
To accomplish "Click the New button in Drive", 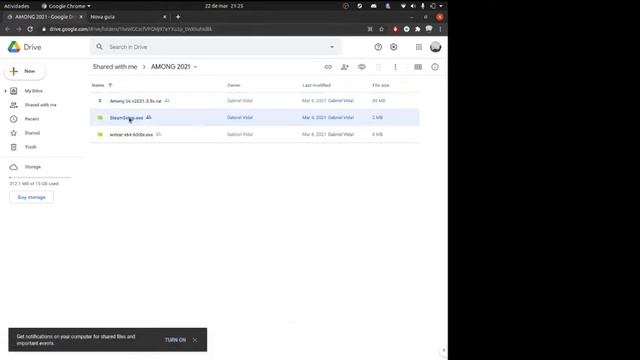I will click(x=25, y=71).
